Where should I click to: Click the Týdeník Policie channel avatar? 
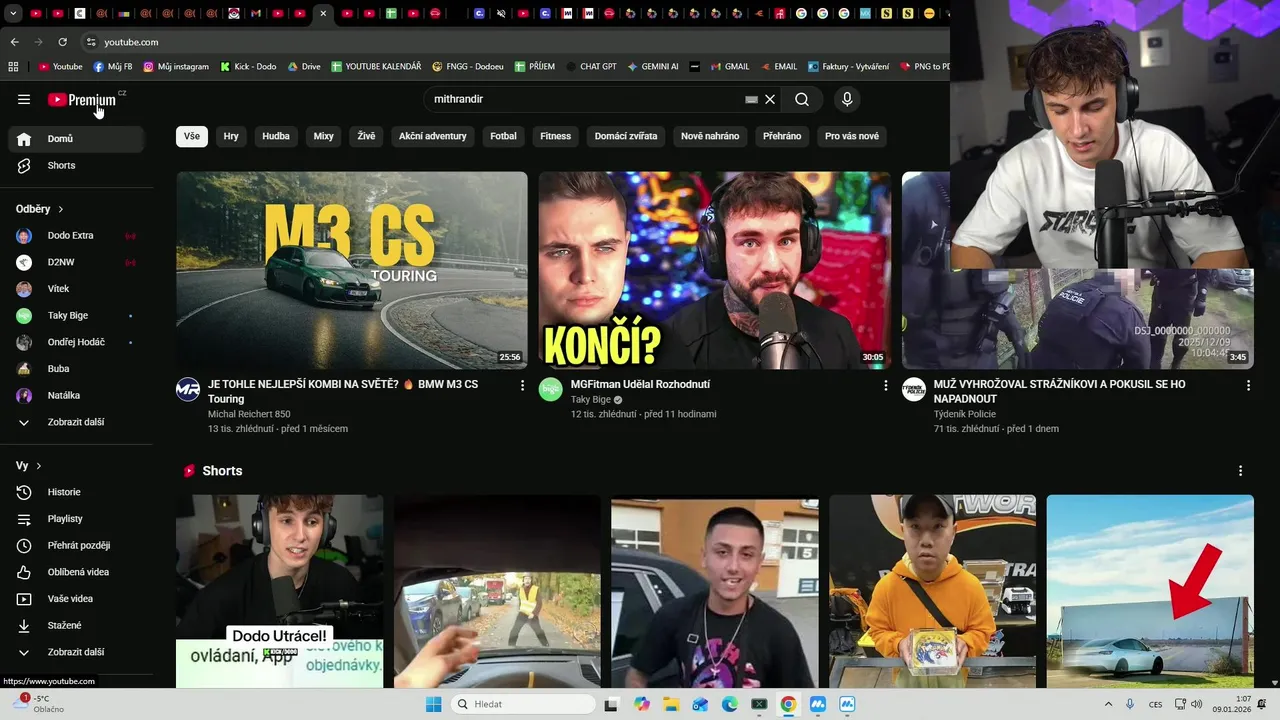tap(914, 390)
